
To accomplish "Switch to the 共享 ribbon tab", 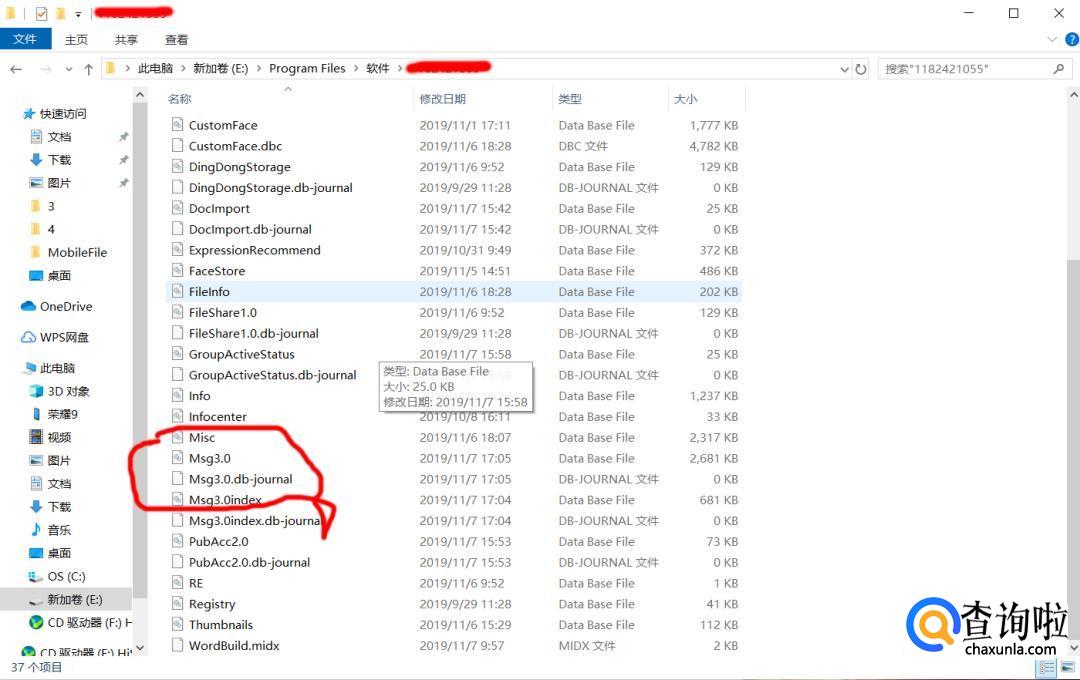I will pos(126,40).
